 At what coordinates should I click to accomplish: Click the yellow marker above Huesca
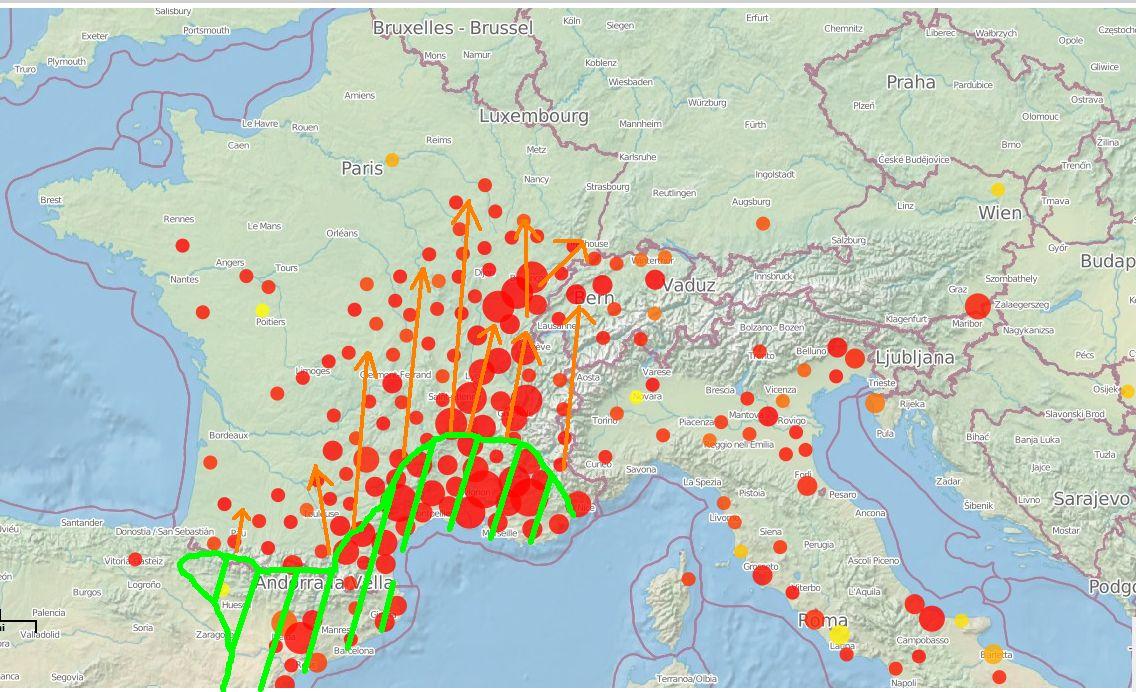coord(225,590)
